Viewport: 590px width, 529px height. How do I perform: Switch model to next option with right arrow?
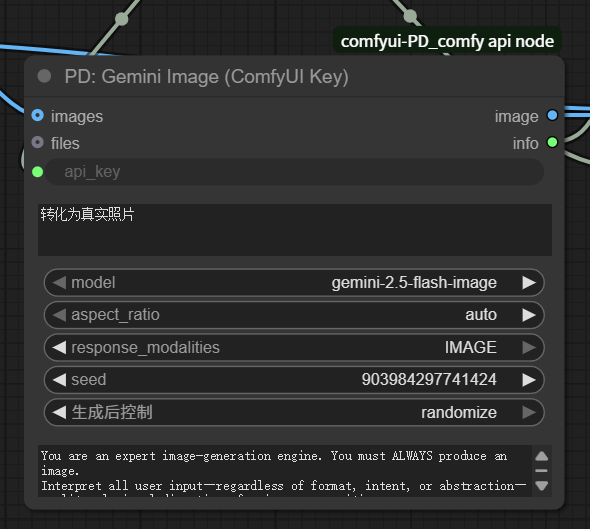coord(529,283)
